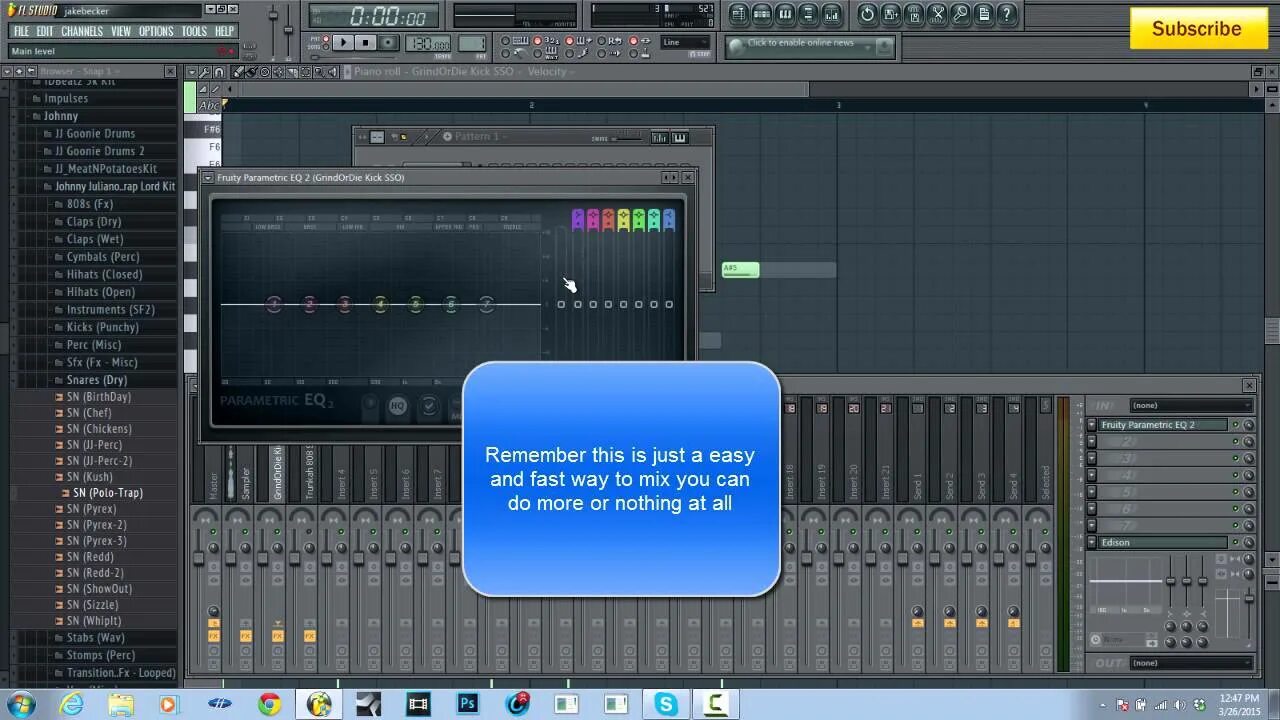Click the Save As icon
Image resolution: width=1280 pixels, height=720 pixels.
pyautogui.click(x=890, y=14)
